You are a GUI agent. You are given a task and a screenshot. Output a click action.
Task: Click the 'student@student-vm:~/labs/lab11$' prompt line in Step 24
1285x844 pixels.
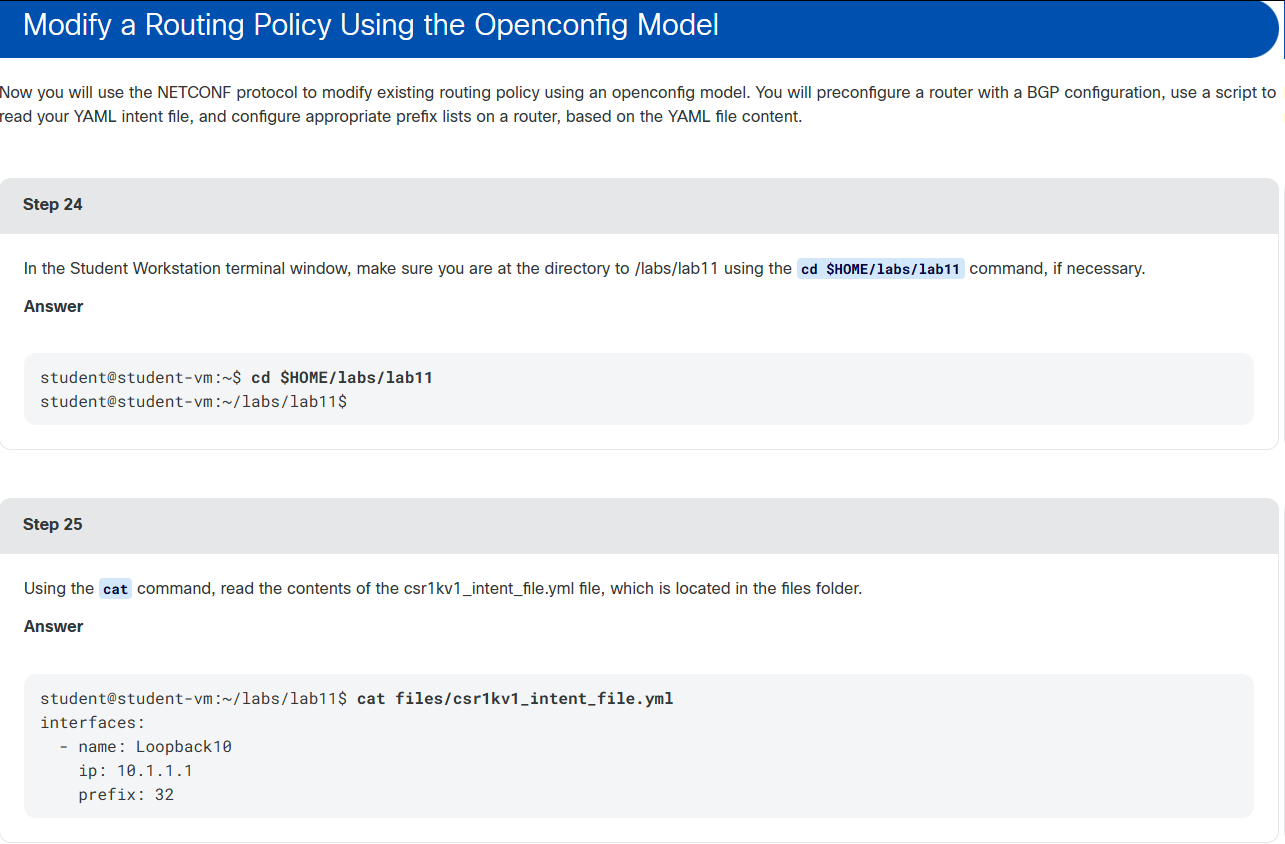tap(193, 402)
